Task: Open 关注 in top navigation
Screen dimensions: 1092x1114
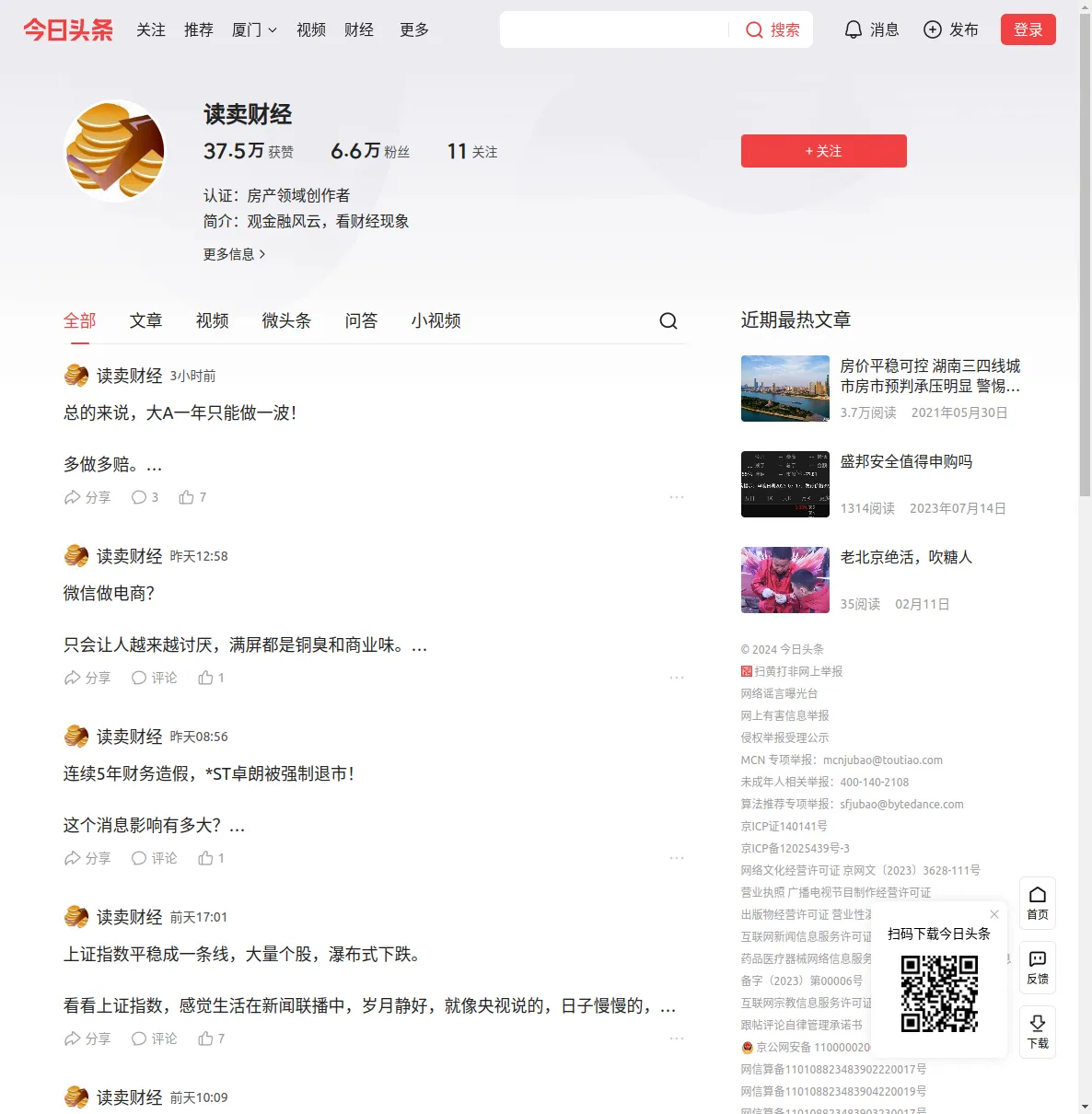Action: click(151, 29)
